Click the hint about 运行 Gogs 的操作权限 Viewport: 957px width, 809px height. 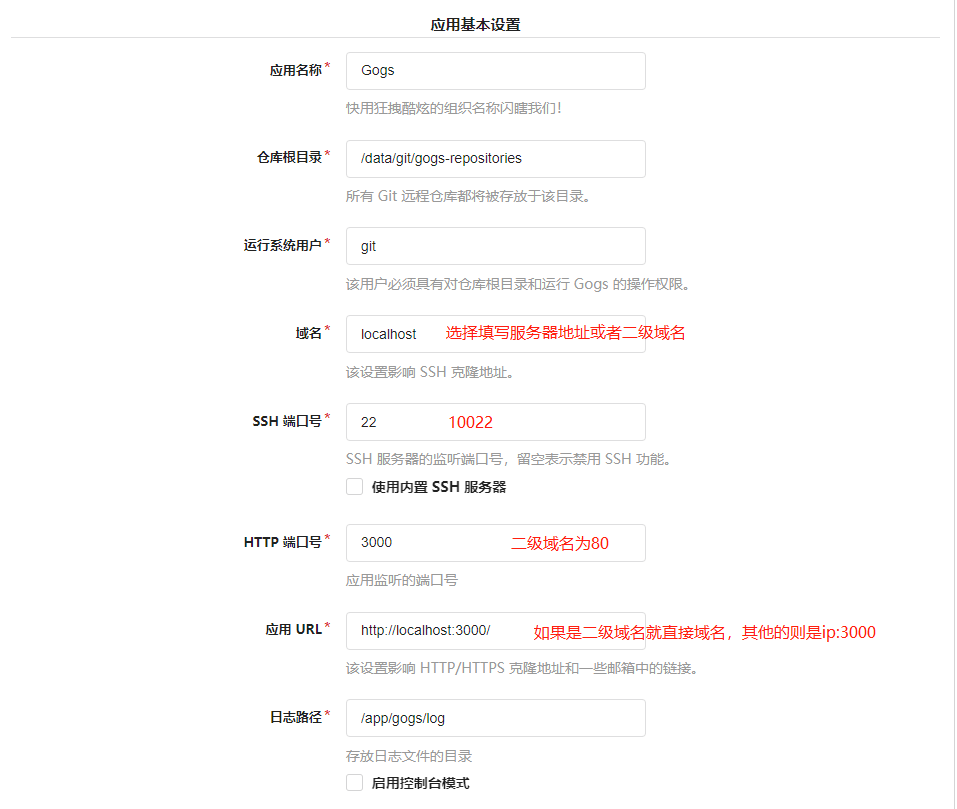(x=518, y=284)
